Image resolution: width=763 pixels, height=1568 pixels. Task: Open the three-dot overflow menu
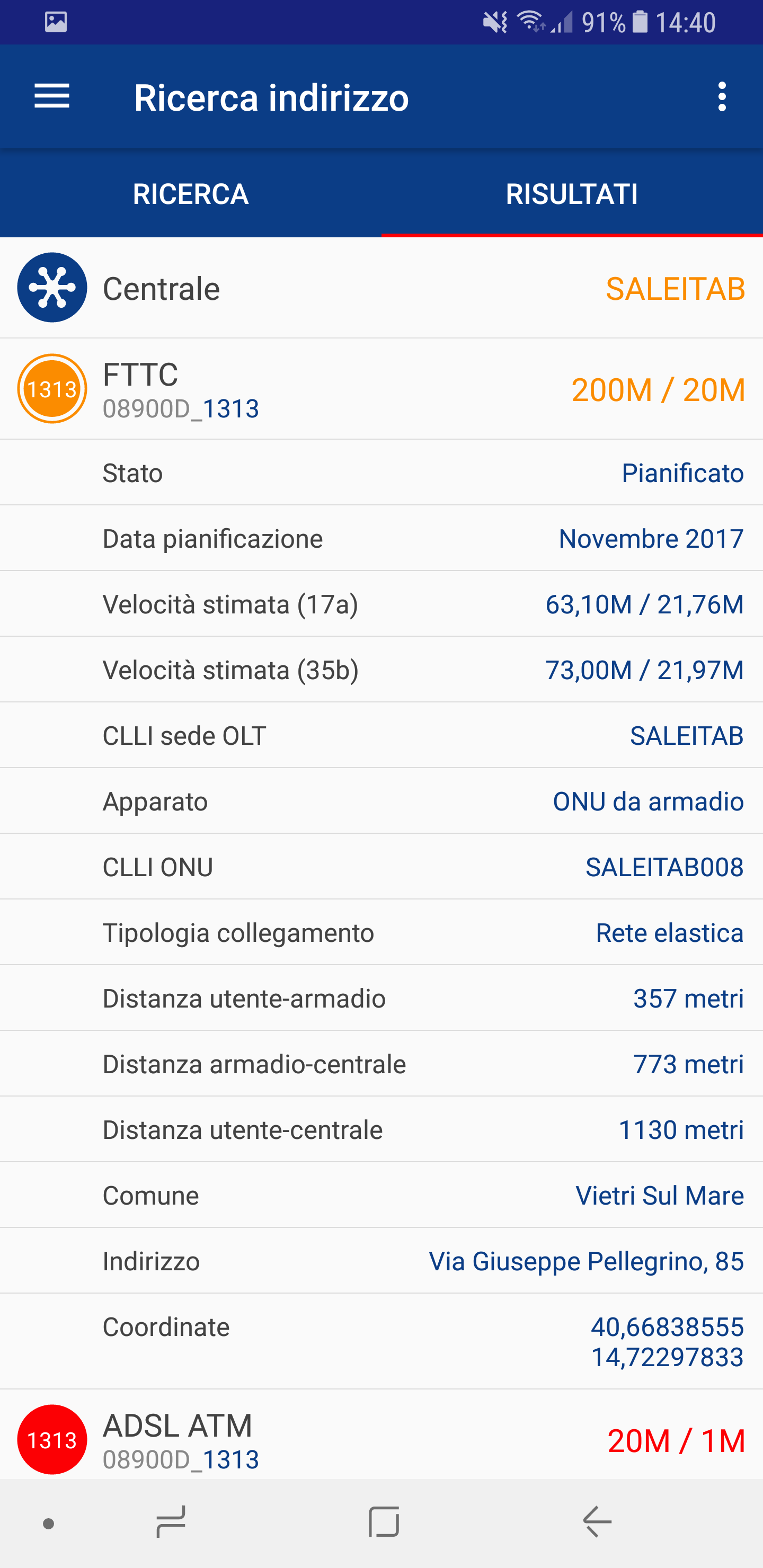coord(722,97)
